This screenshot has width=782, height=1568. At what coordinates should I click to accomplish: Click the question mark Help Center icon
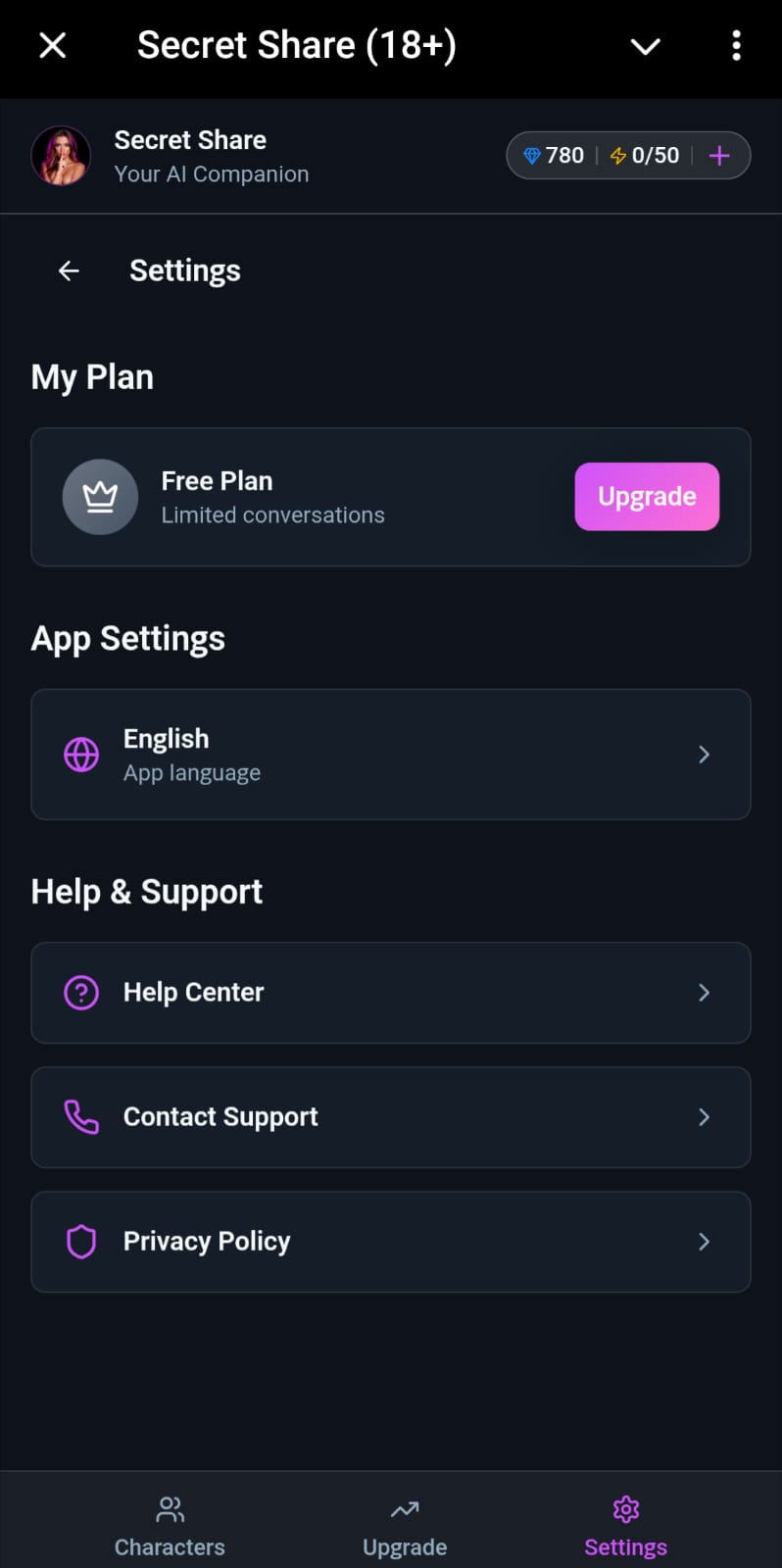pyautogui.click(x=81, y=993)
